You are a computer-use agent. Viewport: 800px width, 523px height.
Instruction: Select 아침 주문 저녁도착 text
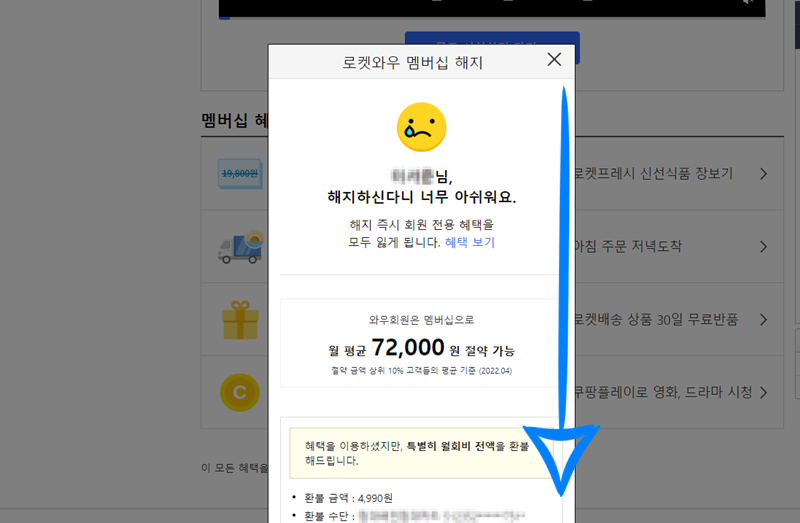[628, 246]
